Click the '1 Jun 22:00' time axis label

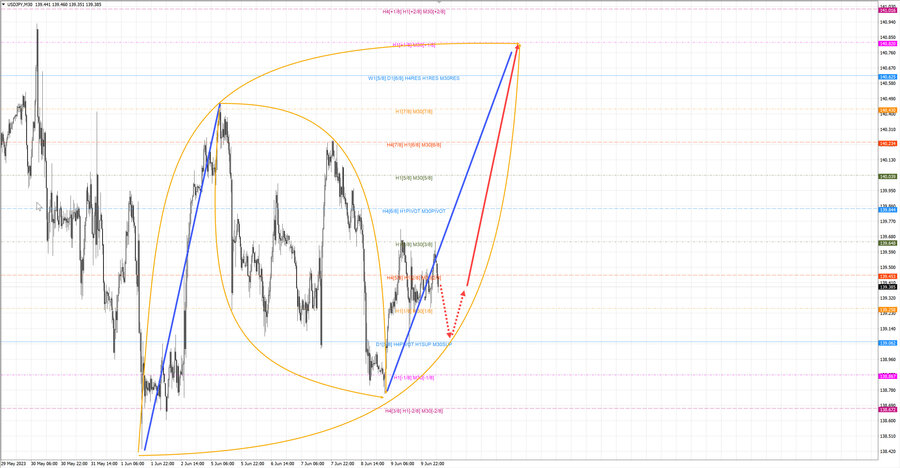click(x=162, y=463)
